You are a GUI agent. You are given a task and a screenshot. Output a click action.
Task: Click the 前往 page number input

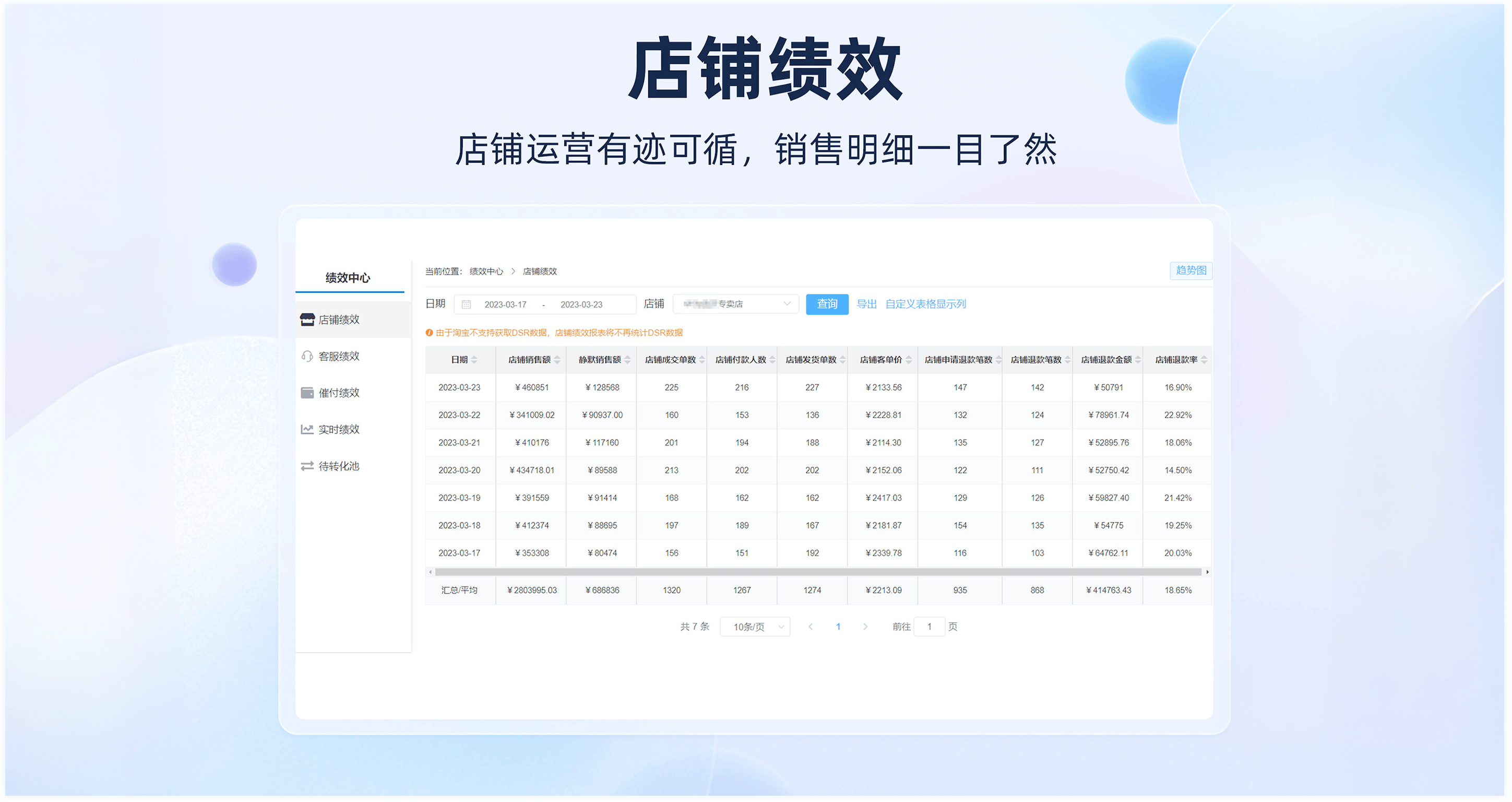coord(929,627)
